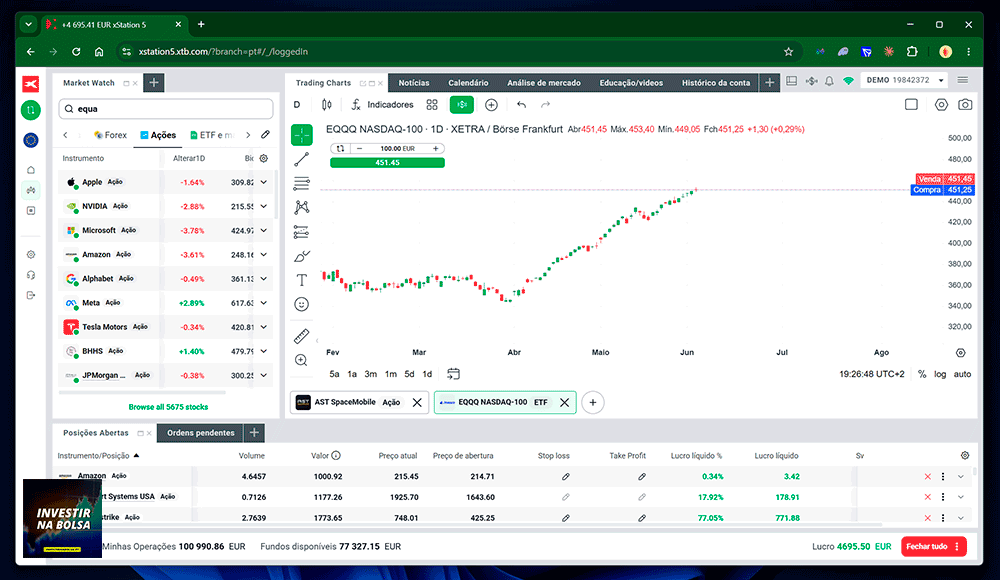Select the text annotation tool
Image resolution: width=1000 pixels, height=580 pixels.
pos(302,280)
